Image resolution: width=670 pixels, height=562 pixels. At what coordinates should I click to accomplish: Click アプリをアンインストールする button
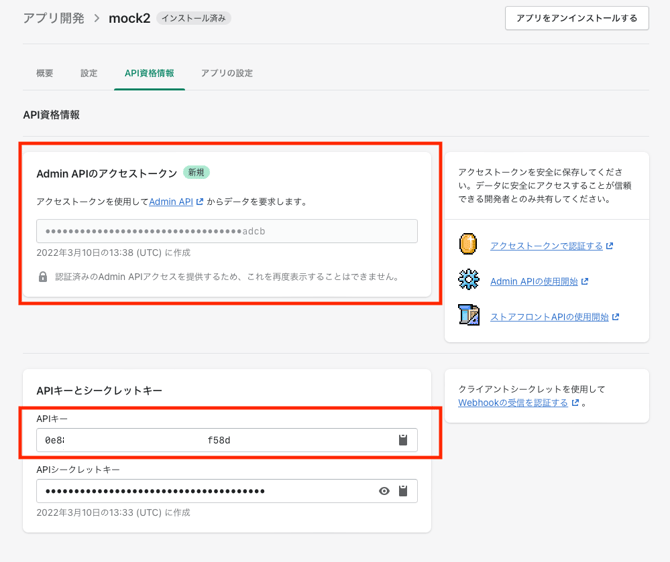(x=577, y=18)
